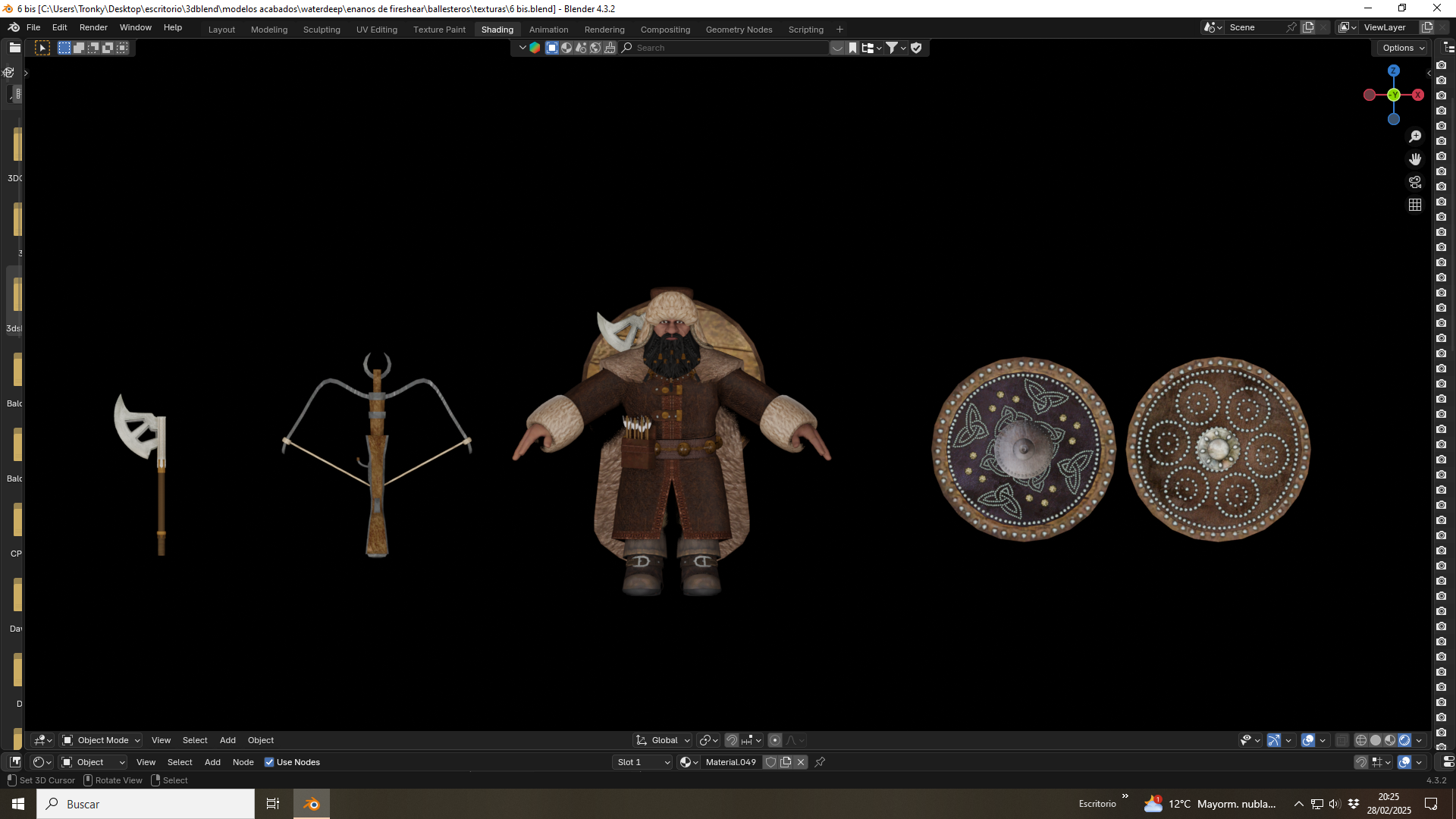The image size is (1456, 819).
Task: Click the pin icon beside Material.049
Action: tap(820, 762)
